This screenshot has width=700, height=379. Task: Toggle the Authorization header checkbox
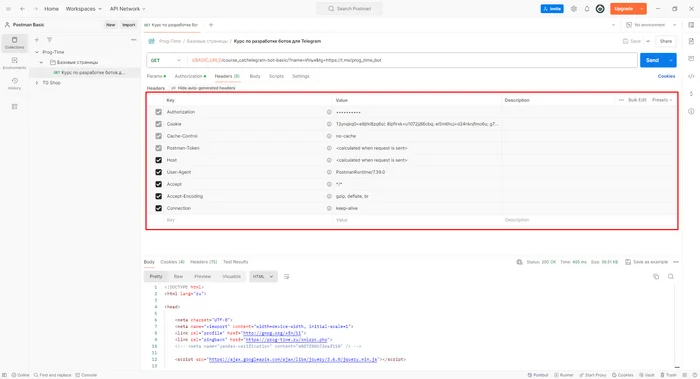click(x=158, y=112)
